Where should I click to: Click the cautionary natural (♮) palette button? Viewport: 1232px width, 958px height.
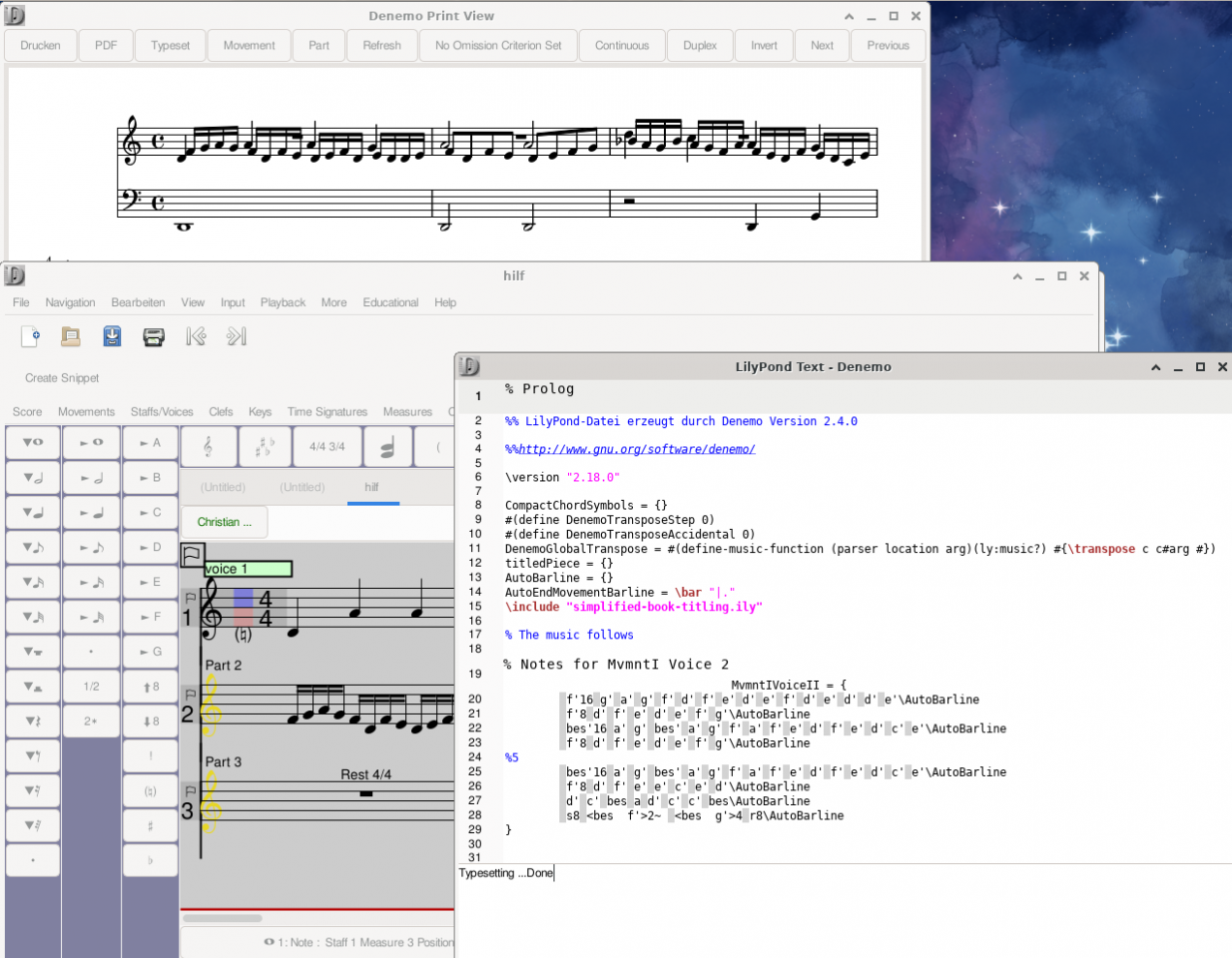pos(150,791)
